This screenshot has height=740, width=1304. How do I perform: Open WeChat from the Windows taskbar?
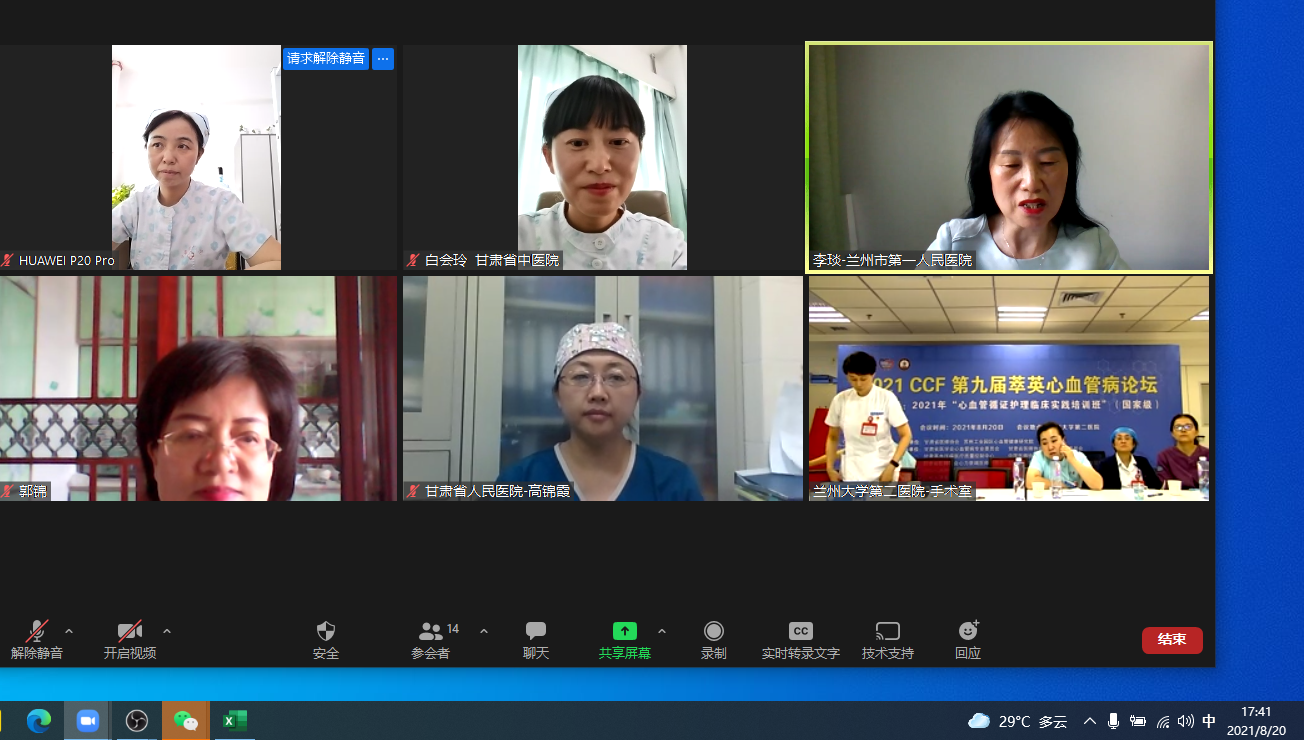(185, 721)
